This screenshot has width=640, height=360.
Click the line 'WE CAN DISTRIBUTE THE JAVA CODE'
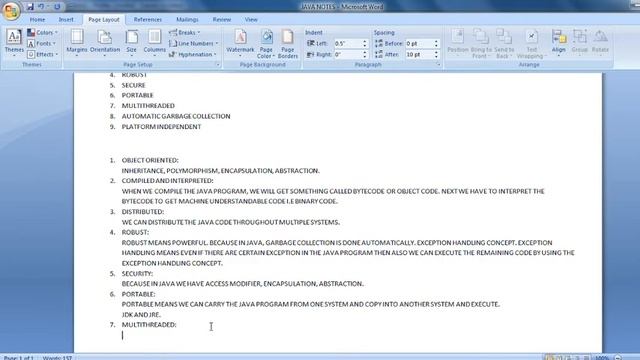point(231,222)
